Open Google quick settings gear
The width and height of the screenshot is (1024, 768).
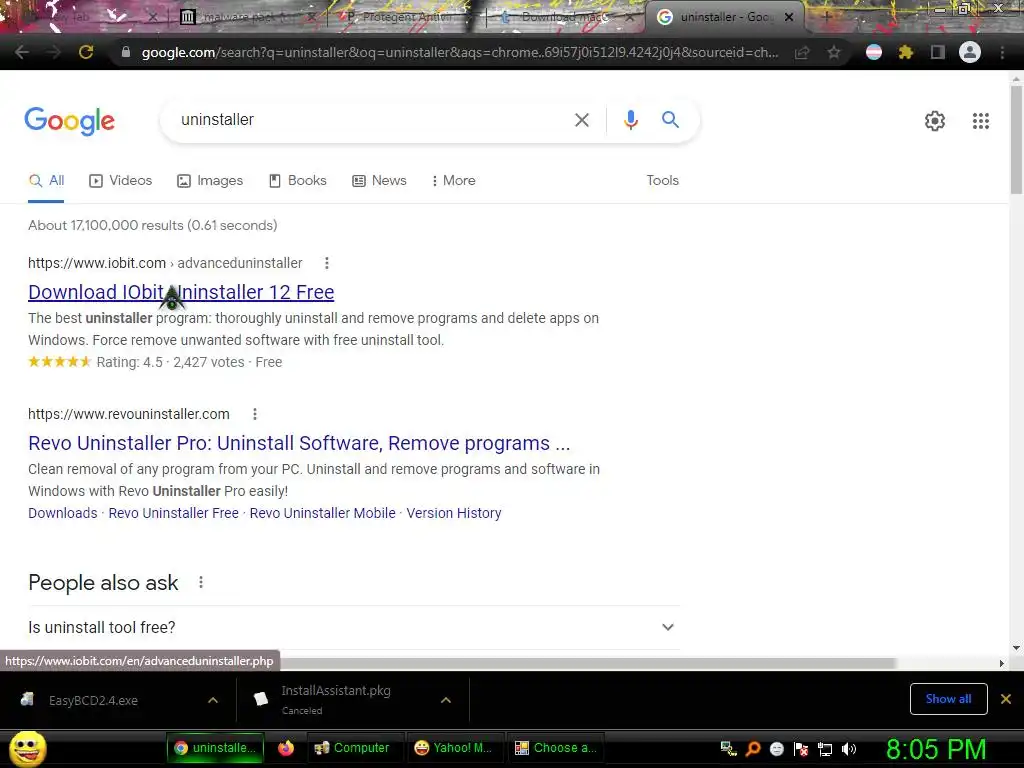point(935,121)
